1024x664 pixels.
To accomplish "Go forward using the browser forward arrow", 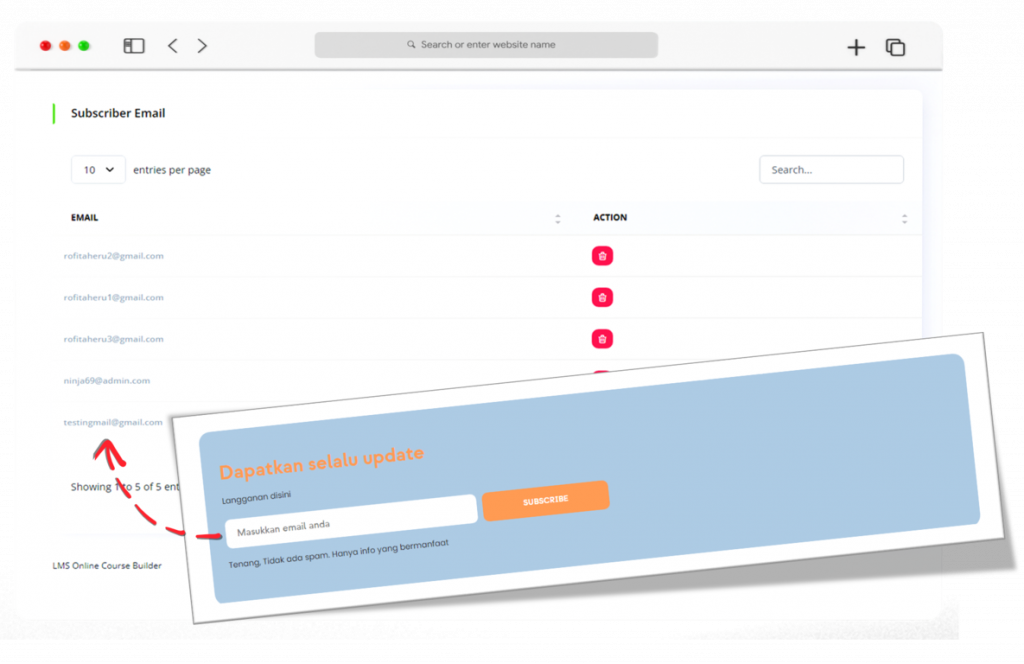I will point(202,46).
